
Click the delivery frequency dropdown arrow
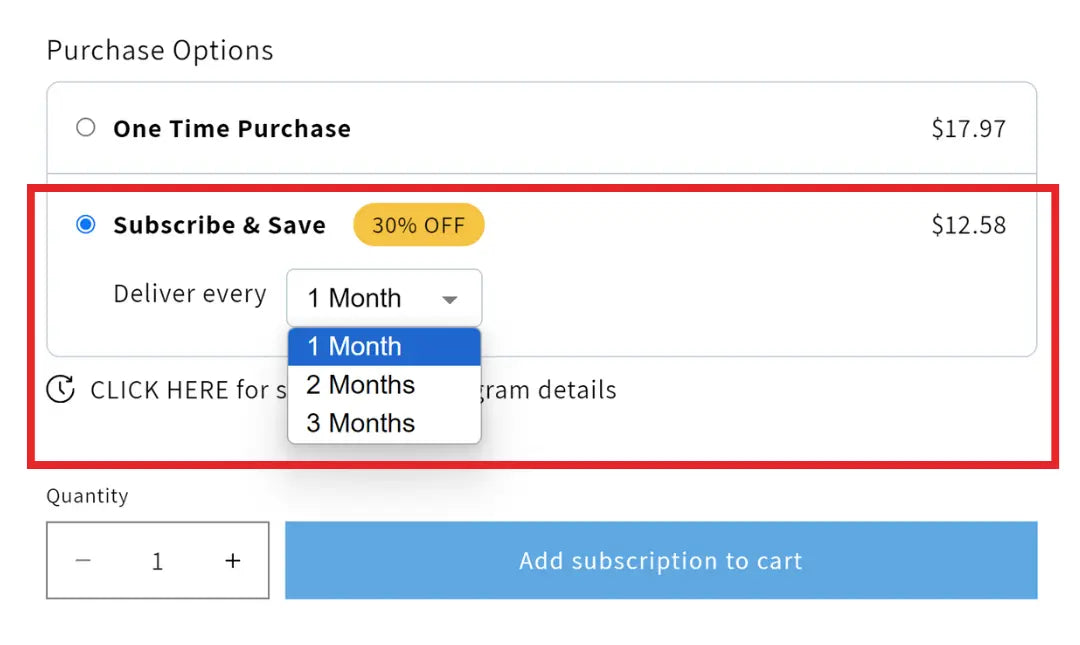point(450,299)
